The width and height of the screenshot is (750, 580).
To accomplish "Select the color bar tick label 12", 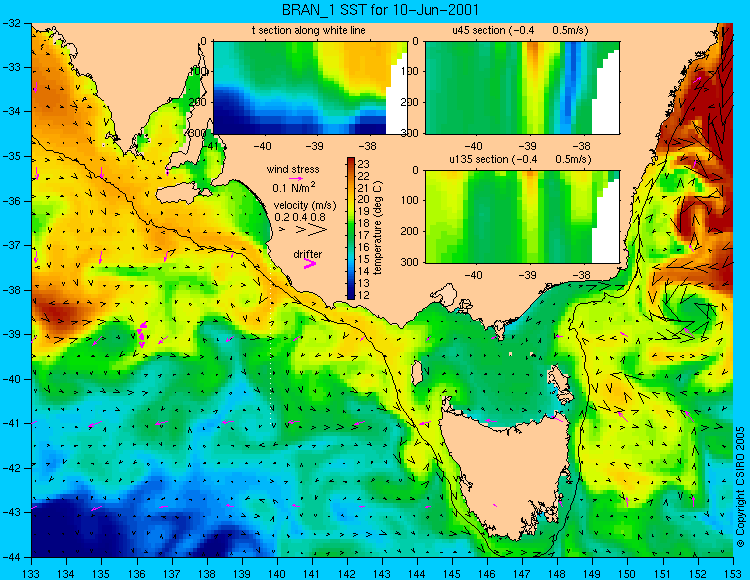I will 364,295.
